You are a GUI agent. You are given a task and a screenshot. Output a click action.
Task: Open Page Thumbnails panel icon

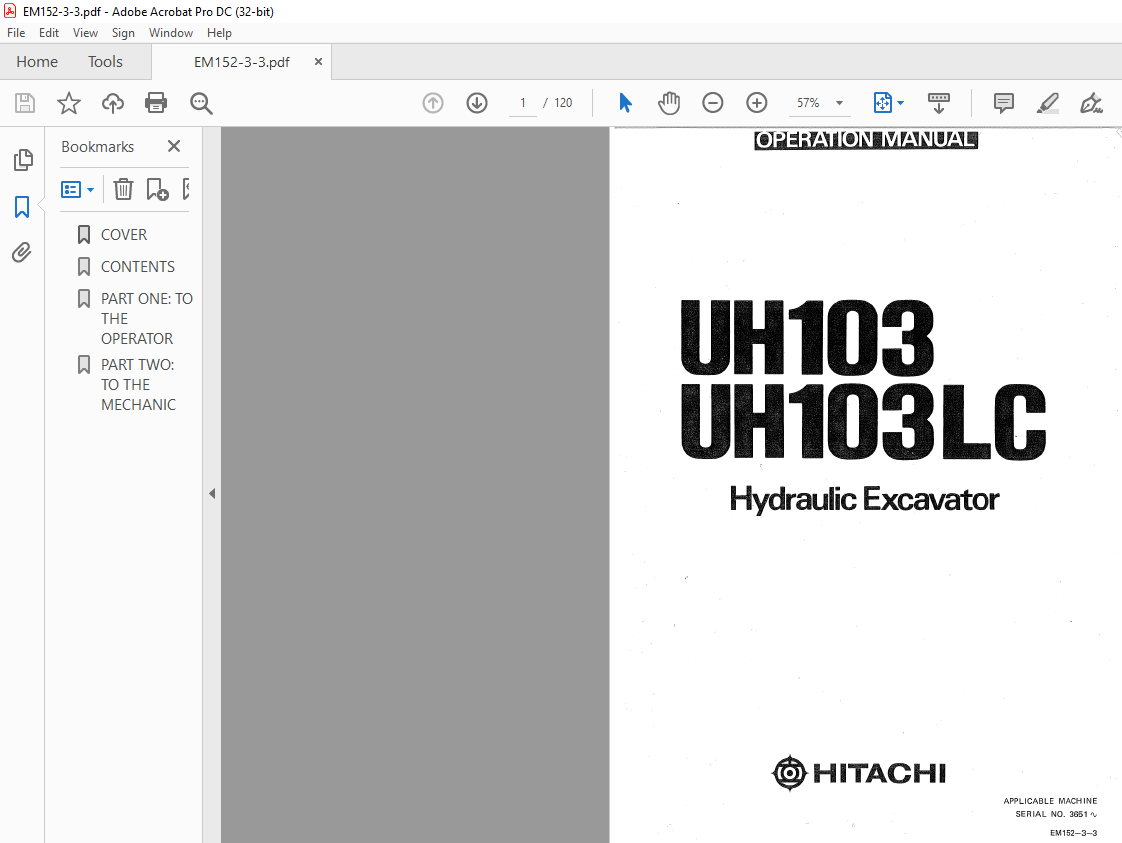[x=23, y=160]
